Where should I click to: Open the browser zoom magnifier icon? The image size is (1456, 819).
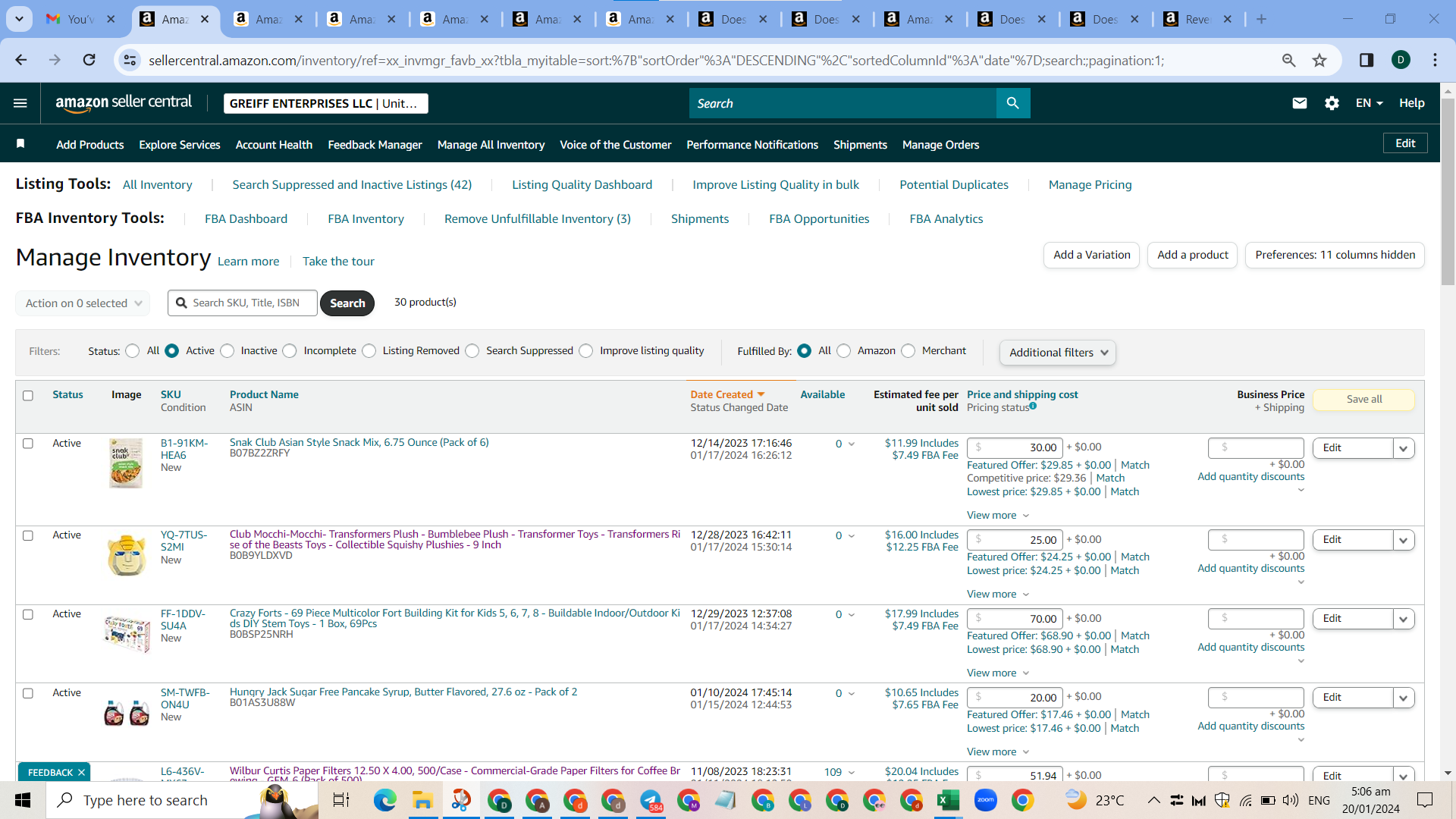click(1288, 60)
